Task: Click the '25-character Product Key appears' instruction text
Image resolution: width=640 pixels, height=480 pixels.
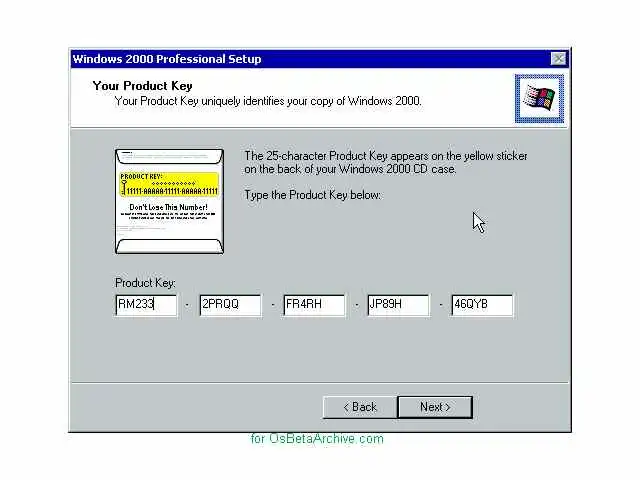Action: (x=386, y=162)
